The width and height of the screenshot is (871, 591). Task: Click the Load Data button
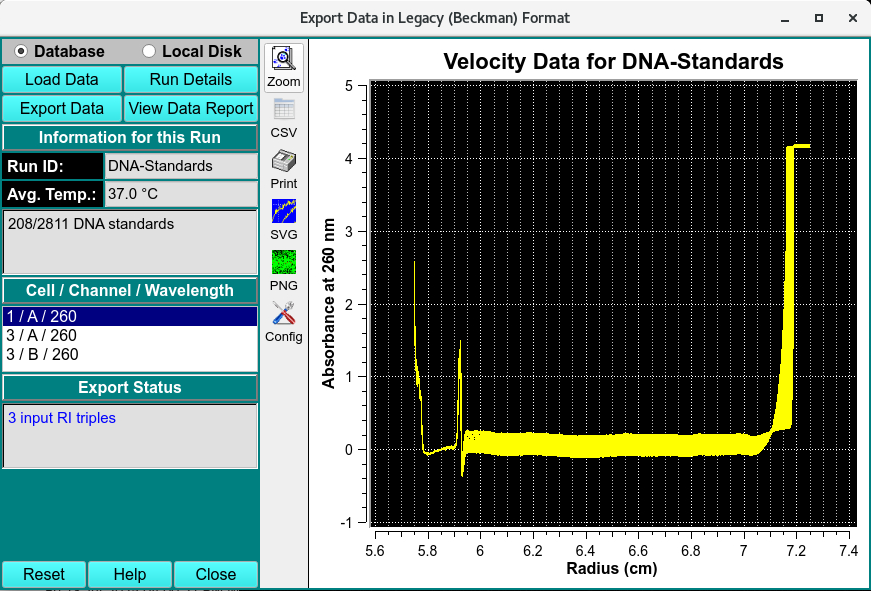coord(62,80)
